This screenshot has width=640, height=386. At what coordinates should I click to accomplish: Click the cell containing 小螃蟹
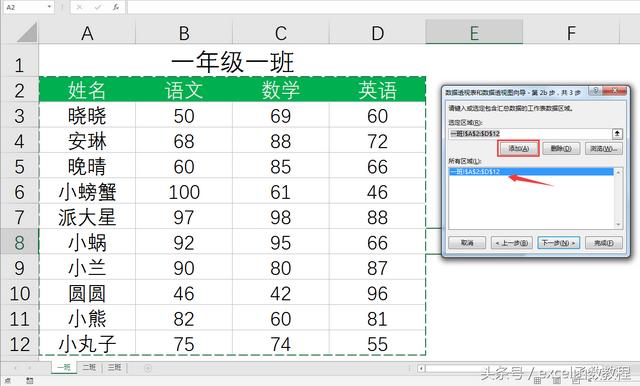coord(87,192)
